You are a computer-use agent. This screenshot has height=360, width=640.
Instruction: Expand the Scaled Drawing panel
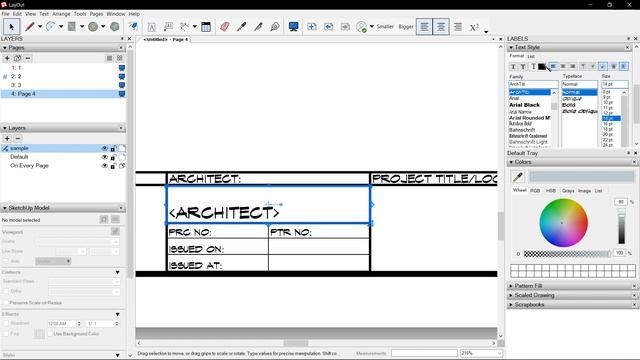511,295
